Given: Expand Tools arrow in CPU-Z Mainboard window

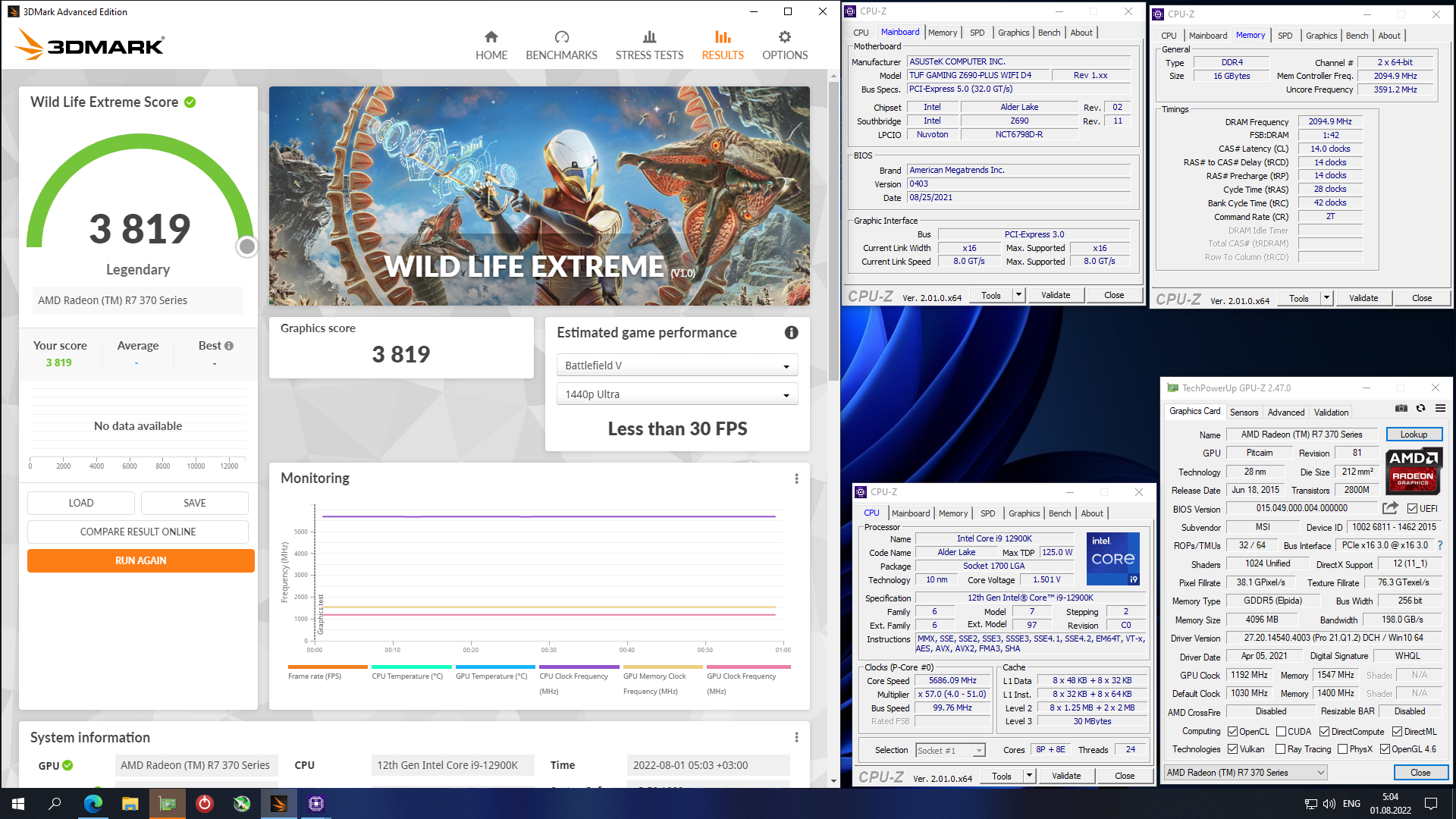Looking at the screenshot, I should tap(1018, 295).
